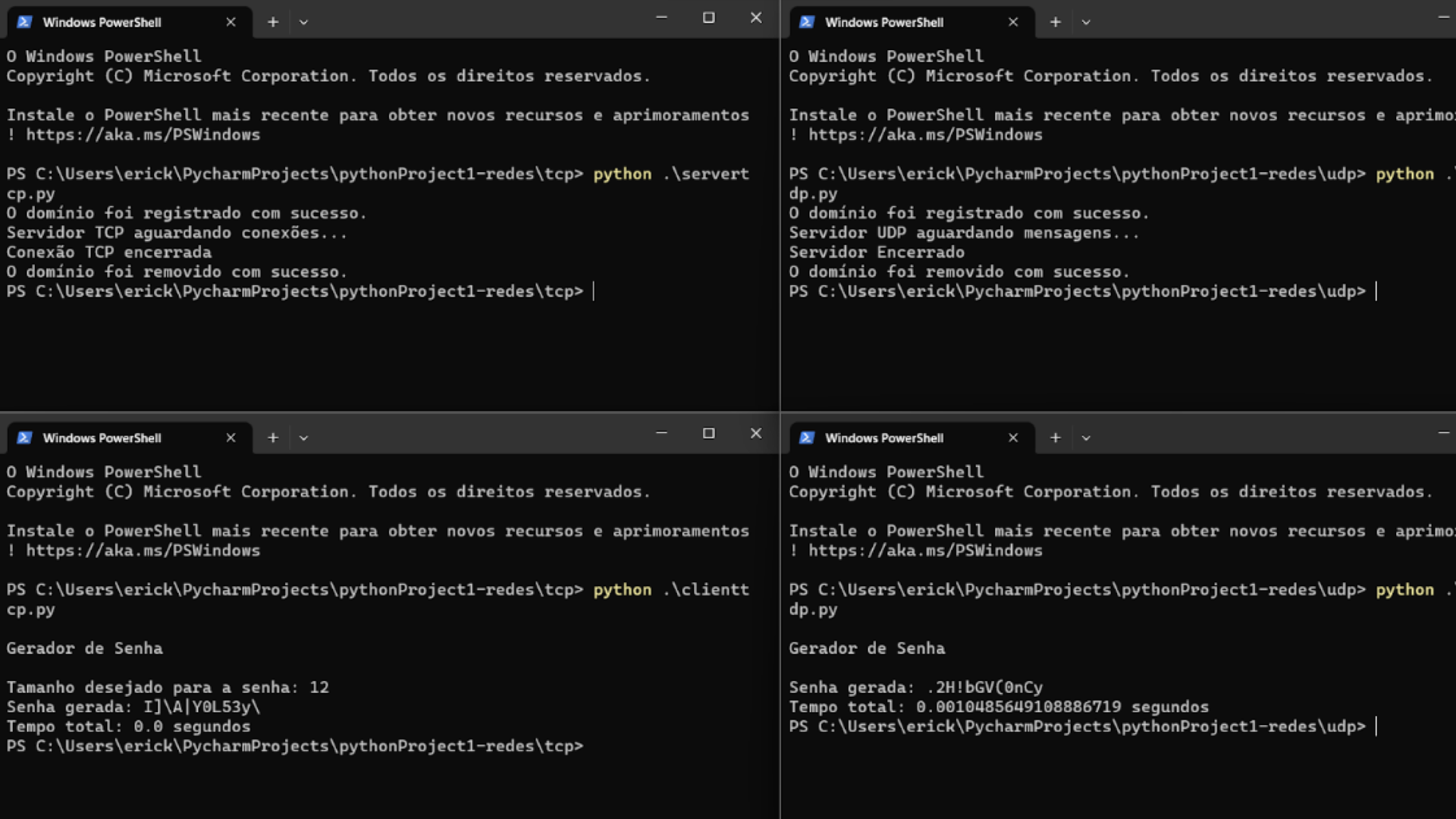
Task: Open the aka.ms/PSWindows link in the UDP client window
Action: (926, 551)
